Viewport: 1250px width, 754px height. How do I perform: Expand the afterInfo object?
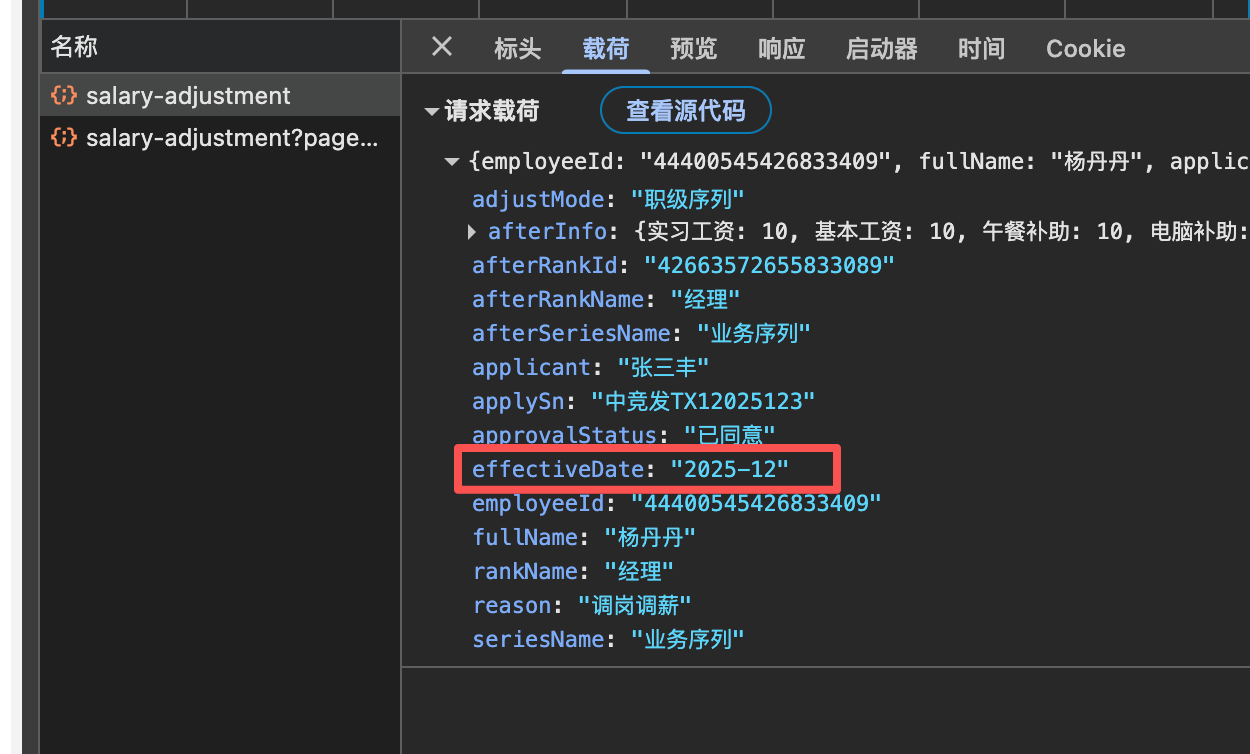tap(472, 232)
